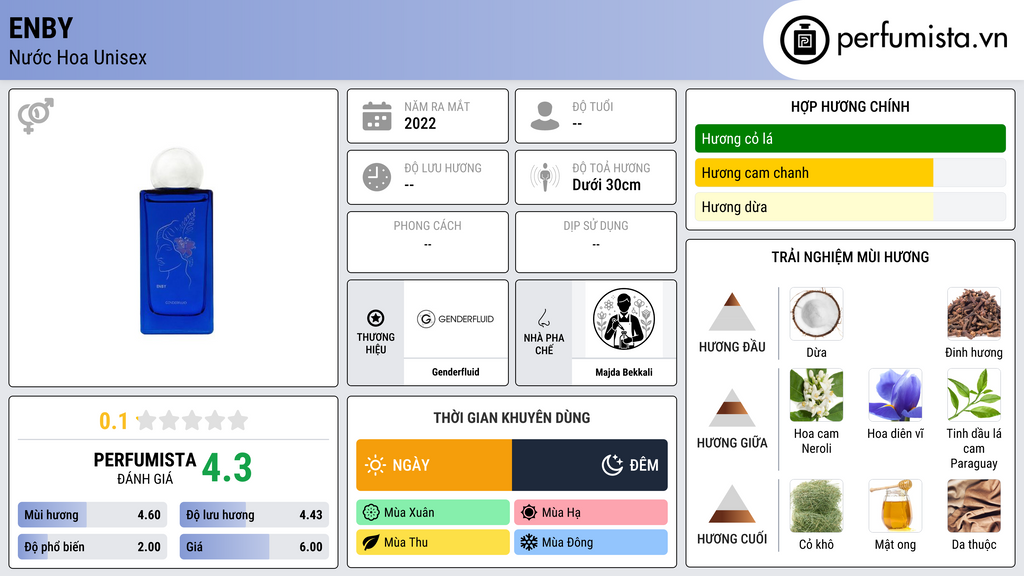Click the Dưới 30cm sillage value
The image size is (1024, 576).
click(606, 185)
